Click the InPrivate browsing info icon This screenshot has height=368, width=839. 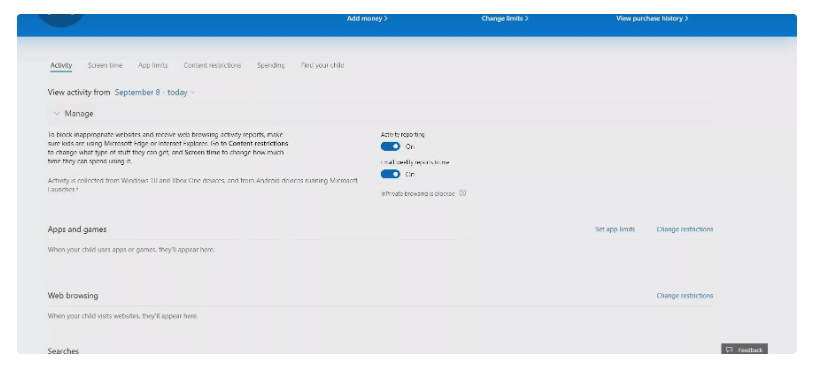(x=463, y=193)
